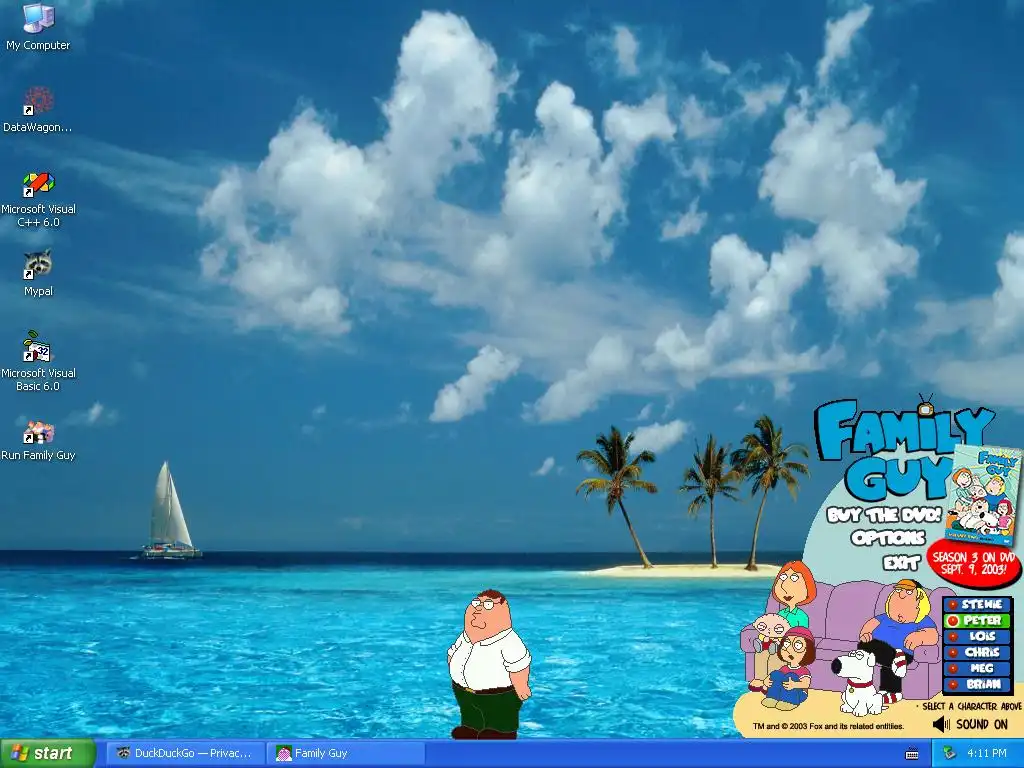
Task: Select Chris in the character list
Action: (978, 652)
